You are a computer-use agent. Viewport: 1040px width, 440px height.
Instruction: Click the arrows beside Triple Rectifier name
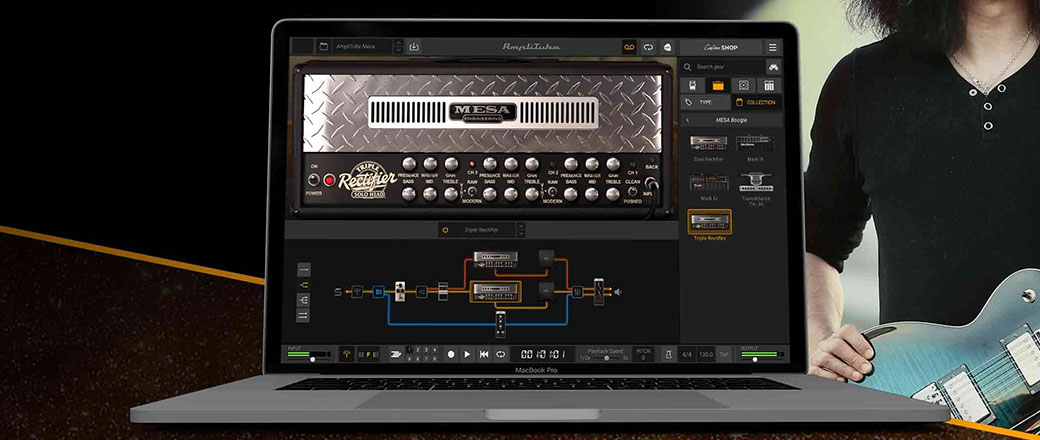[x=521, y=230]
